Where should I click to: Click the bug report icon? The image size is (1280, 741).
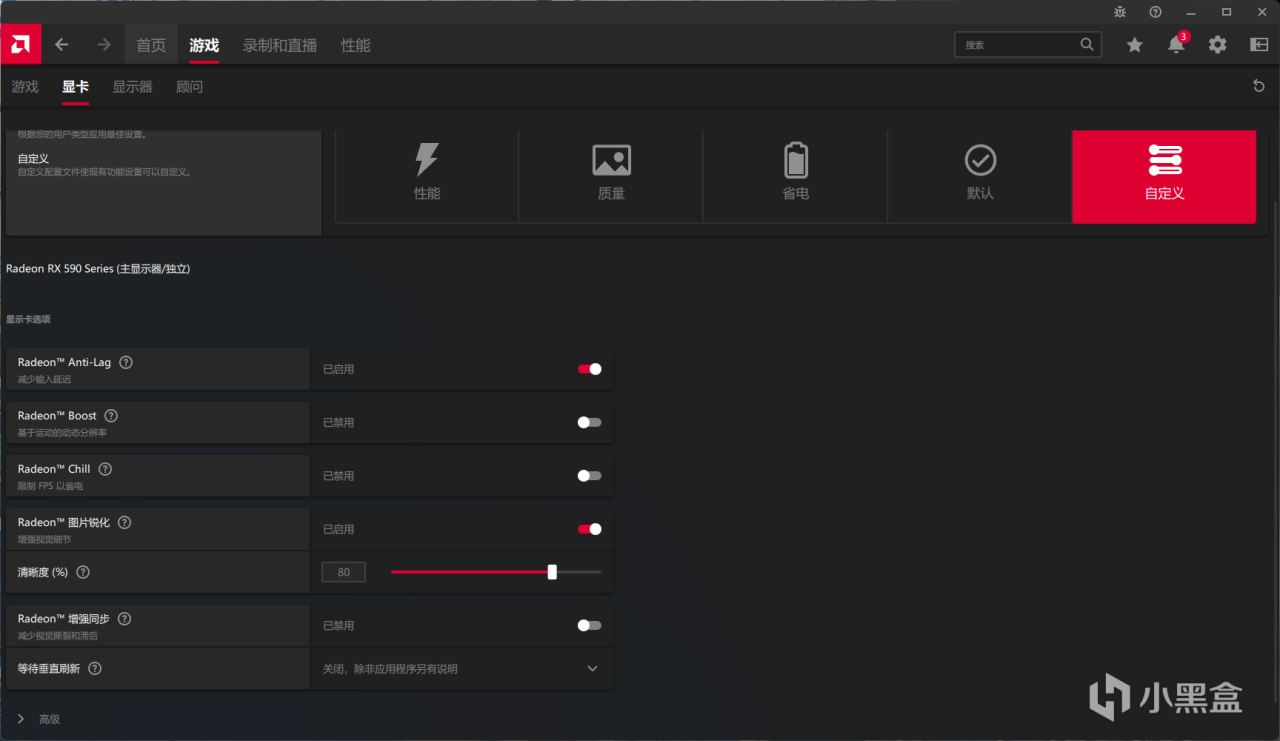coord(1120,12)
